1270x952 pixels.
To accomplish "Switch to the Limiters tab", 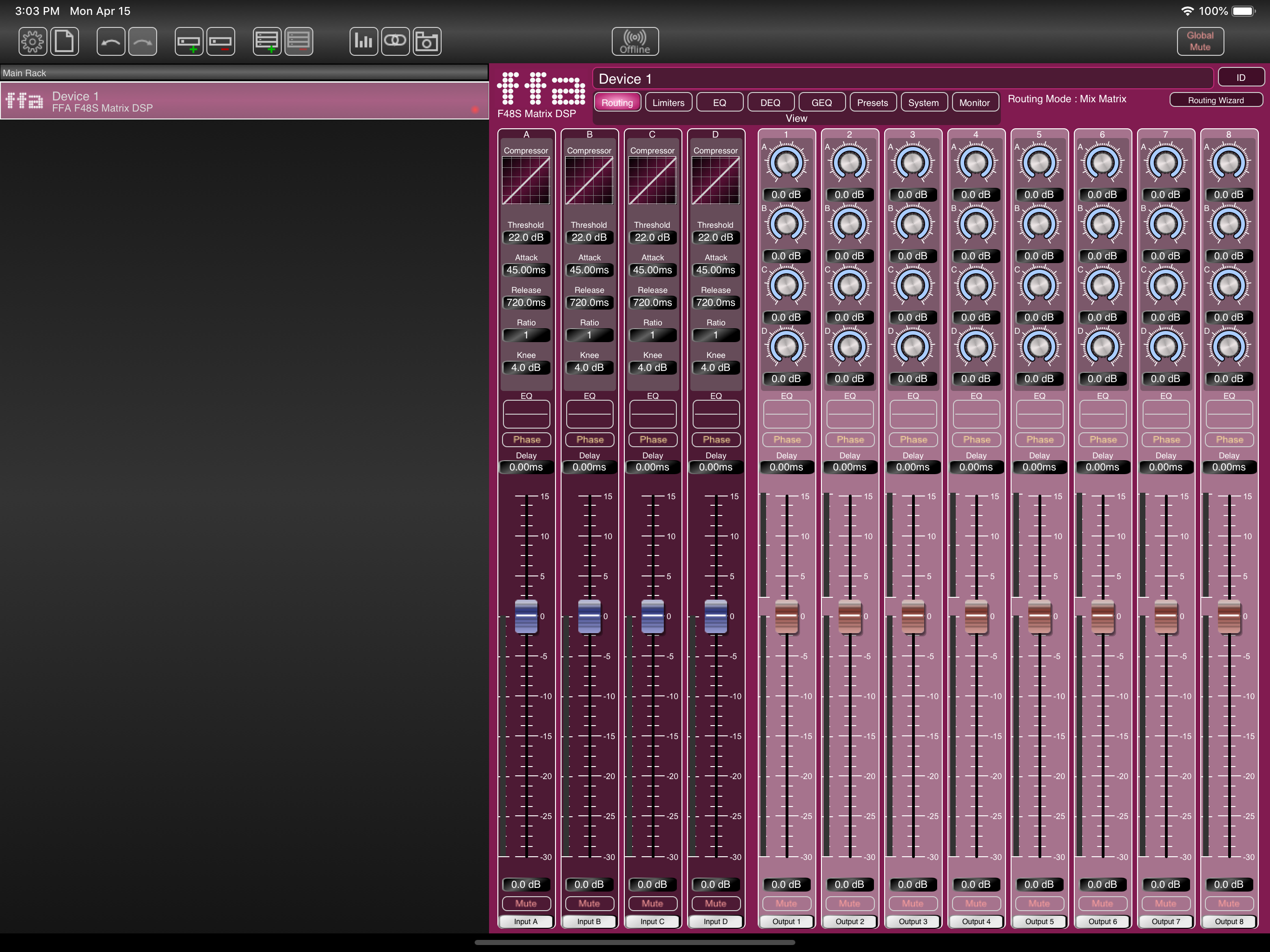I will 668,103.
